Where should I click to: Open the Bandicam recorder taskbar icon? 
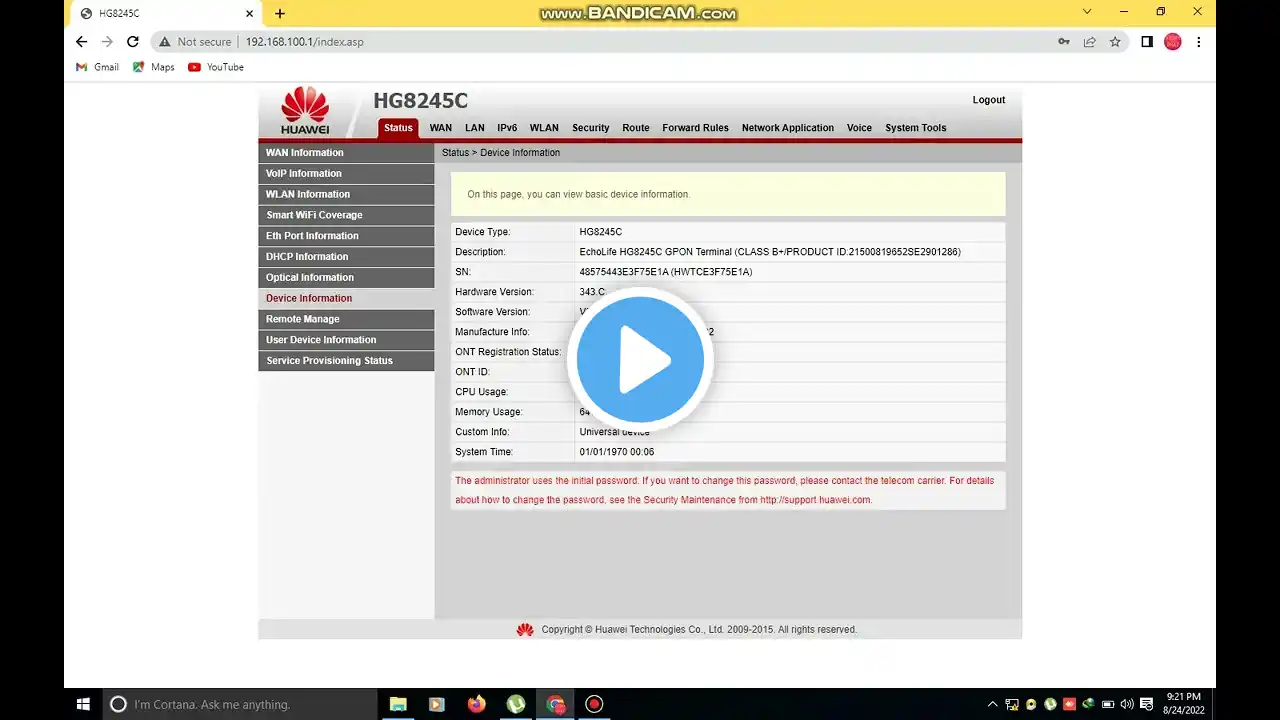coord(594,704)
